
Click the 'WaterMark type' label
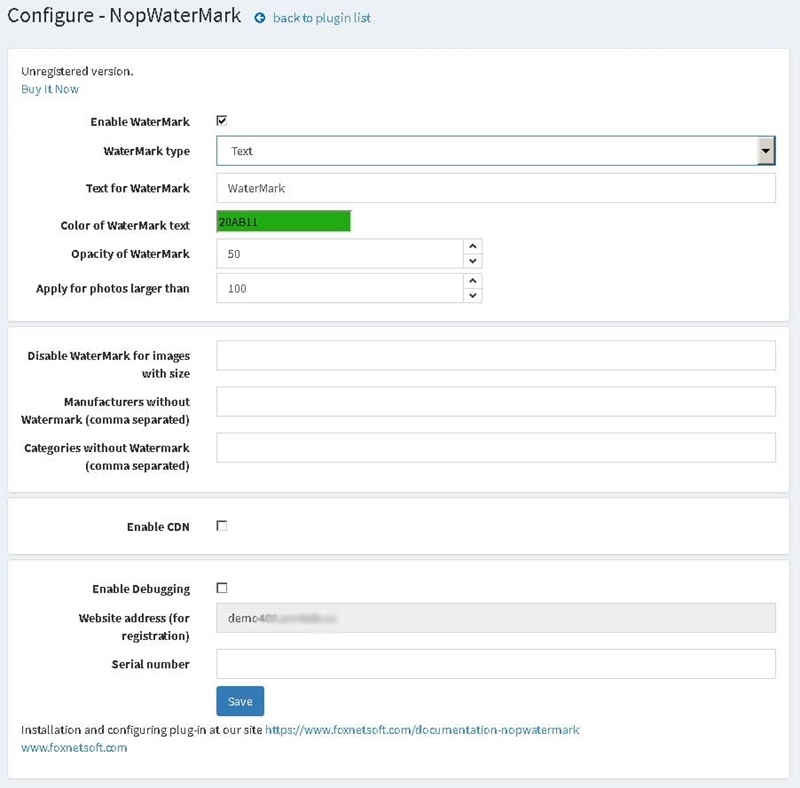[x=146, y=151]
